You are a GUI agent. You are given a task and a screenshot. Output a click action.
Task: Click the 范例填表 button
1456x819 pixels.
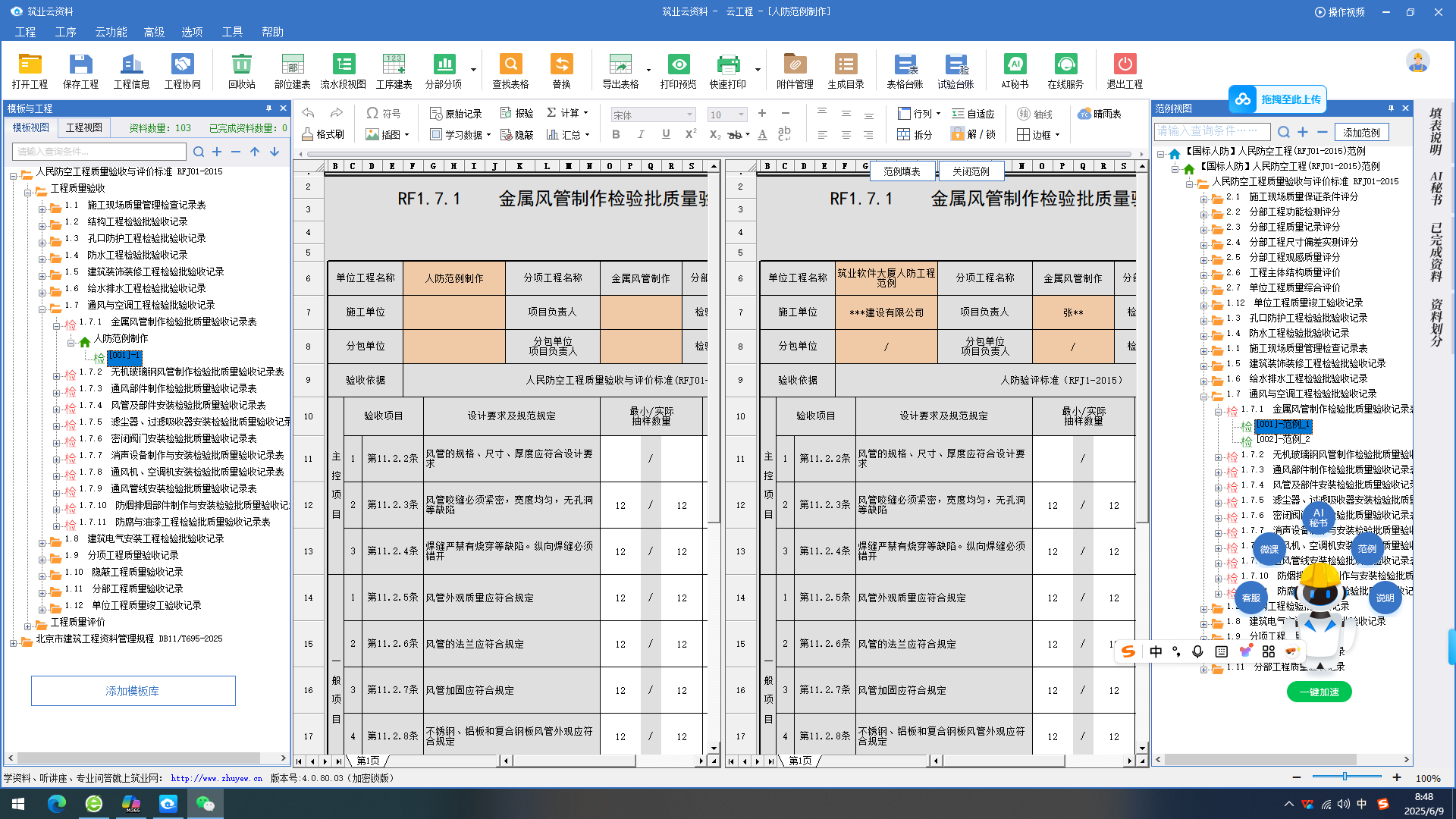pos(902,171)
